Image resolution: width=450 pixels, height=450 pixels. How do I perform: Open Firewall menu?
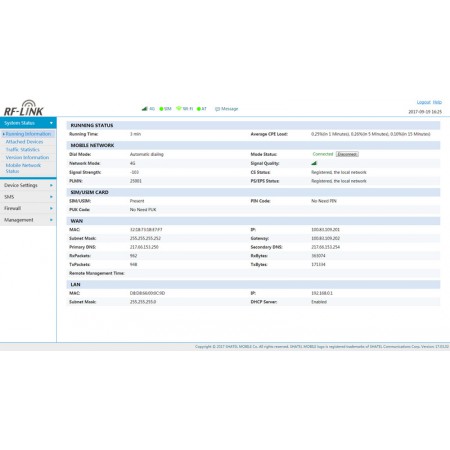coord(28,208)
